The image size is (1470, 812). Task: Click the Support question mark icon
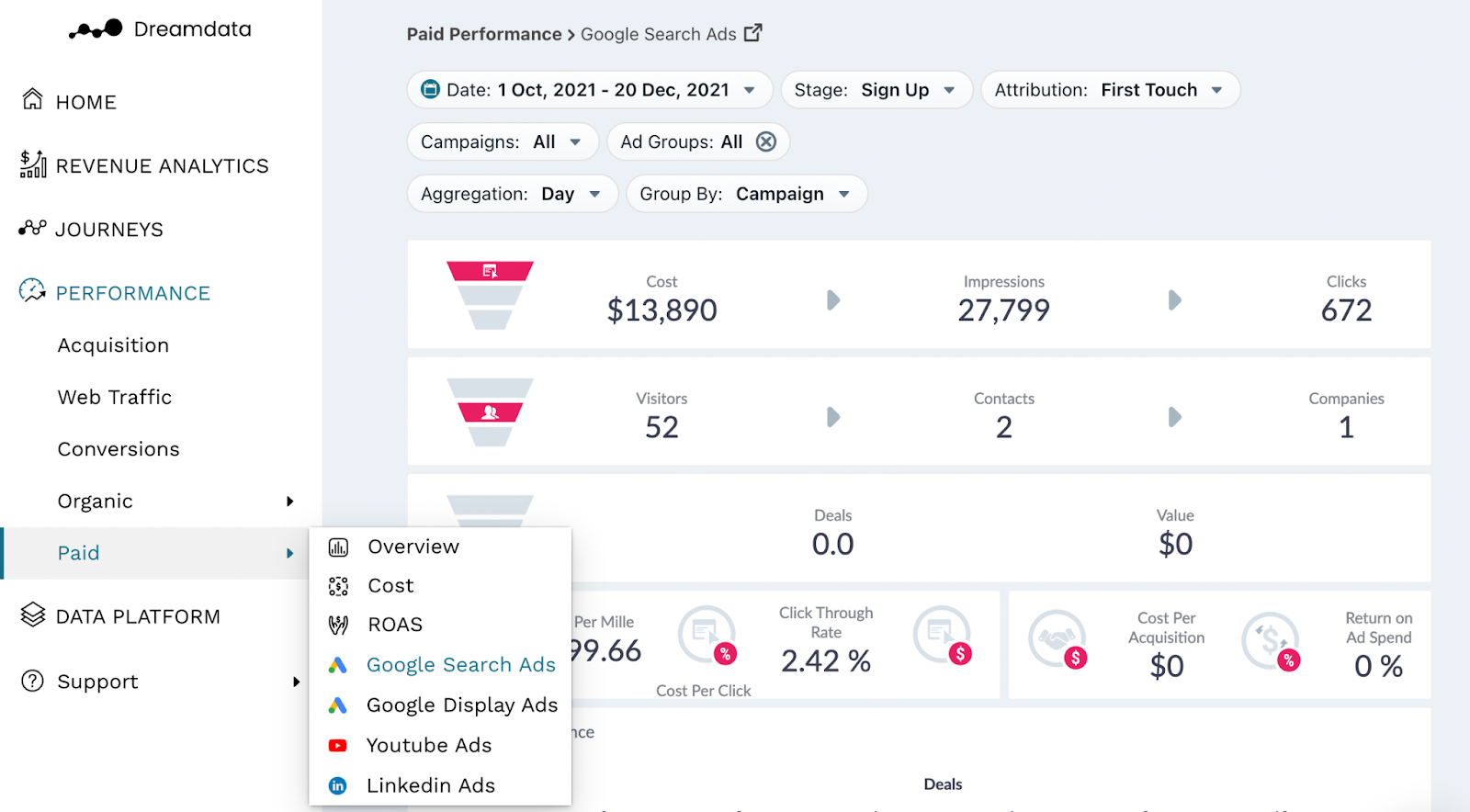pyautogui.click(x=33, y=681)
